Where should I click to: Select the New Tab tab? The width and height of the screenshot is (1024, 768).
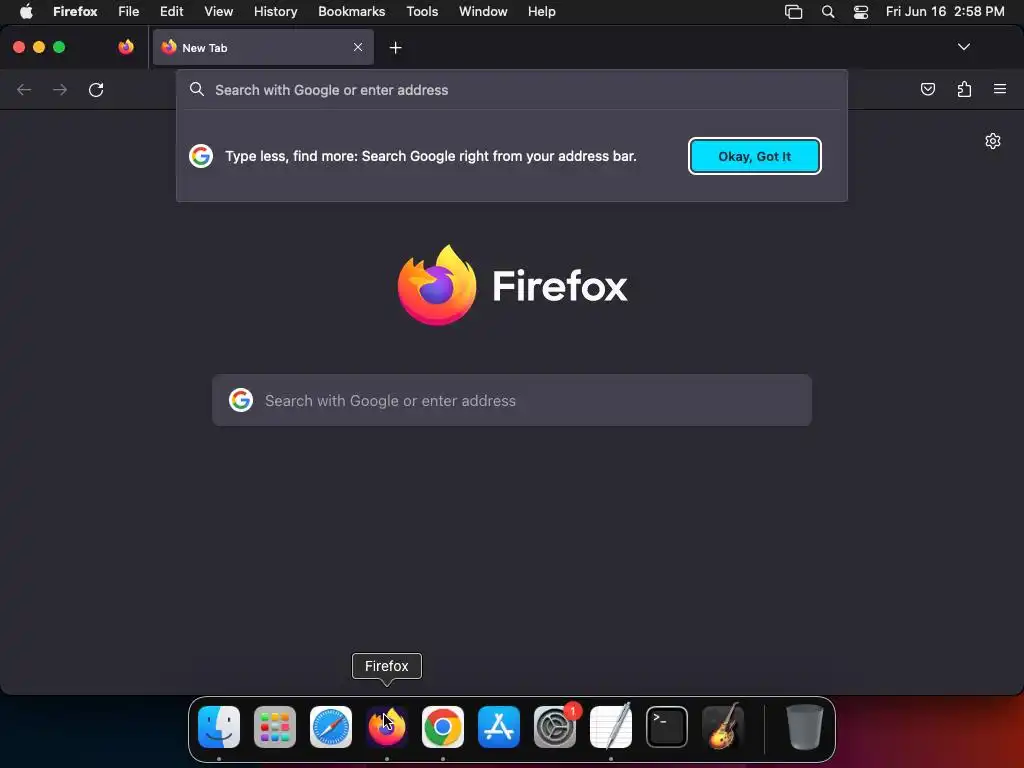pyautogui.click(x=263, y=47)
